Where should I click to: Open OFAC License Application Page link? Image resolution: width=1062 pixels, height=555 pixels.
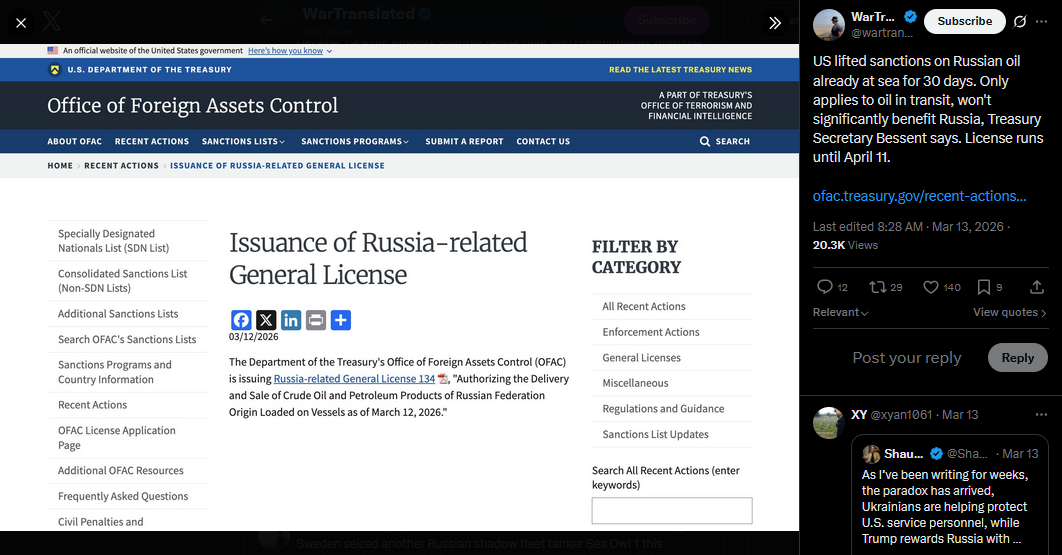pyautogui.click(x=116, y=438)
